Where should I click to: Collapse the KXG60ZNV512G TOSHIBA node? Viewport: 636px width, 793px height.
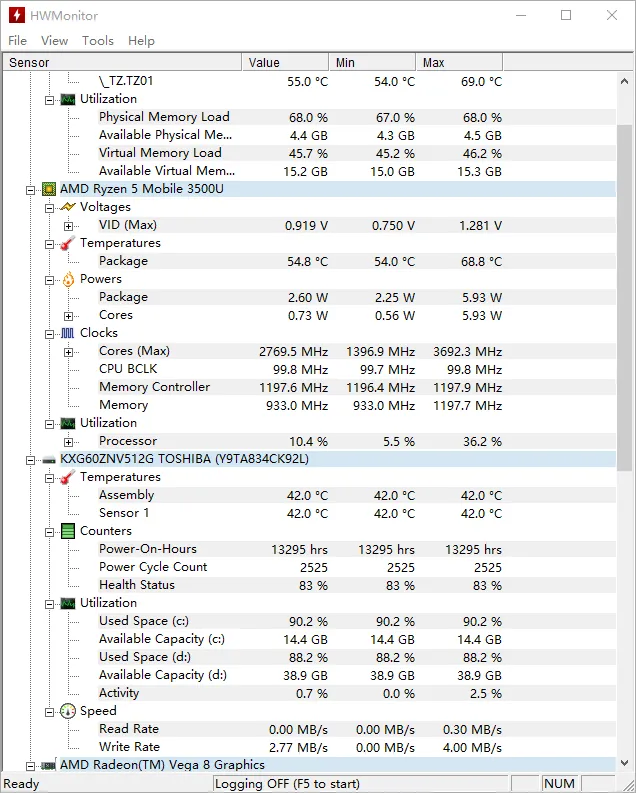coord(30,460)
